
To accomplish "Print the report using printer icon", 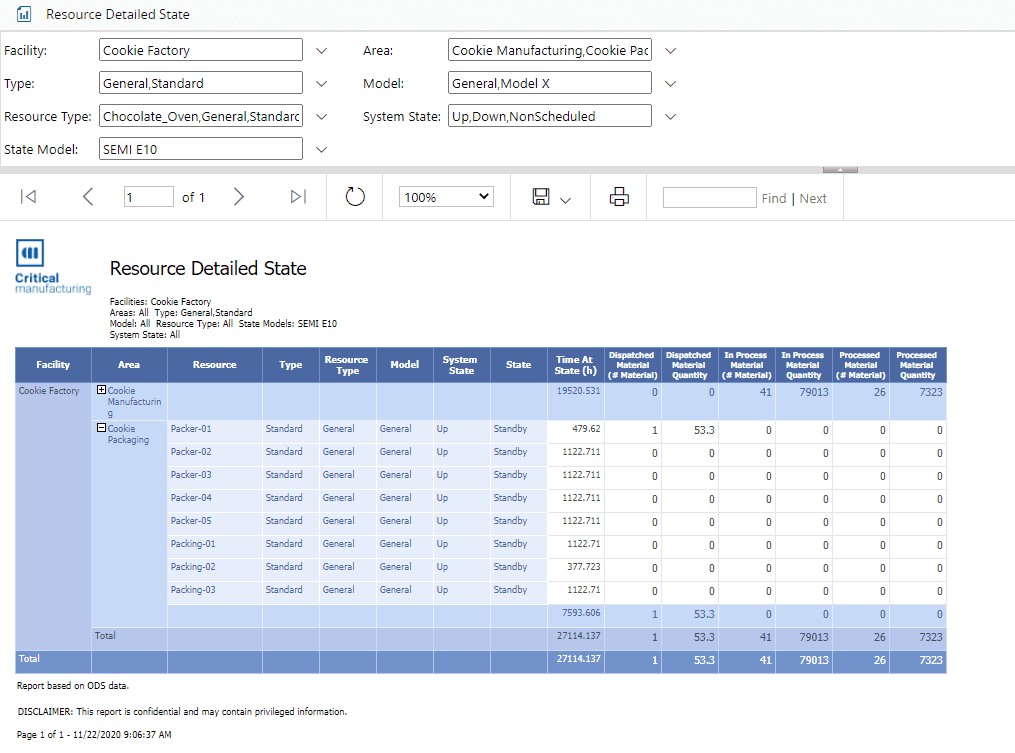I will point(619,197).
